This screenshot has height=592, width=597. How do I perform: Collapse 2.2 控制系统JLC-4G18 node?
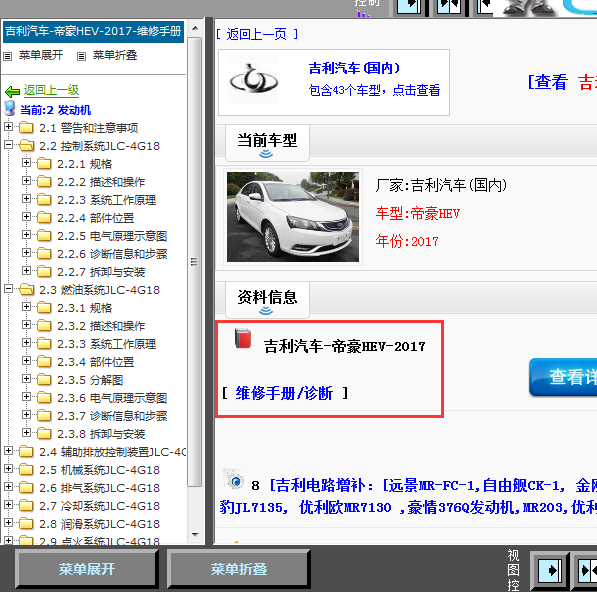click(8, 144)
